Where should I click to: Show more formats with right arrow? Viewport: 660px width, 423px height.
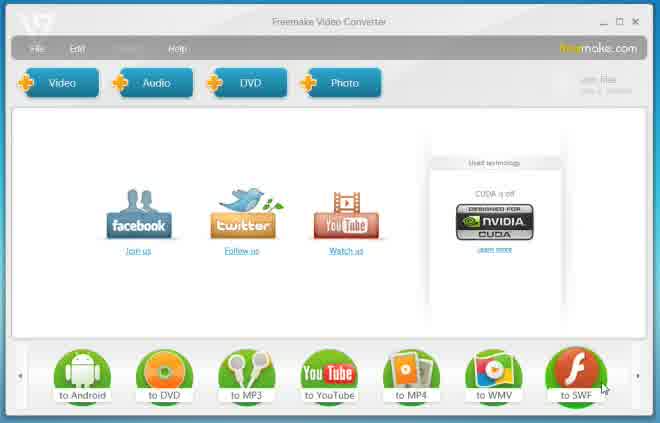[638, 376]
